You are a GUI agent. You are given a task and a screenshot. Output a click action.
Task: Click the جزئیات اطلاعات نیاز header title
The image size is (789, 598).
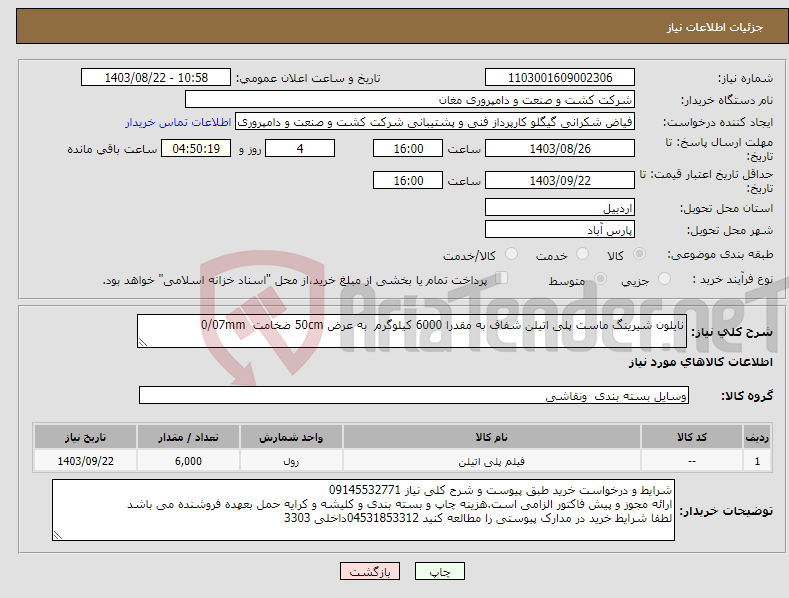(715, 27)
